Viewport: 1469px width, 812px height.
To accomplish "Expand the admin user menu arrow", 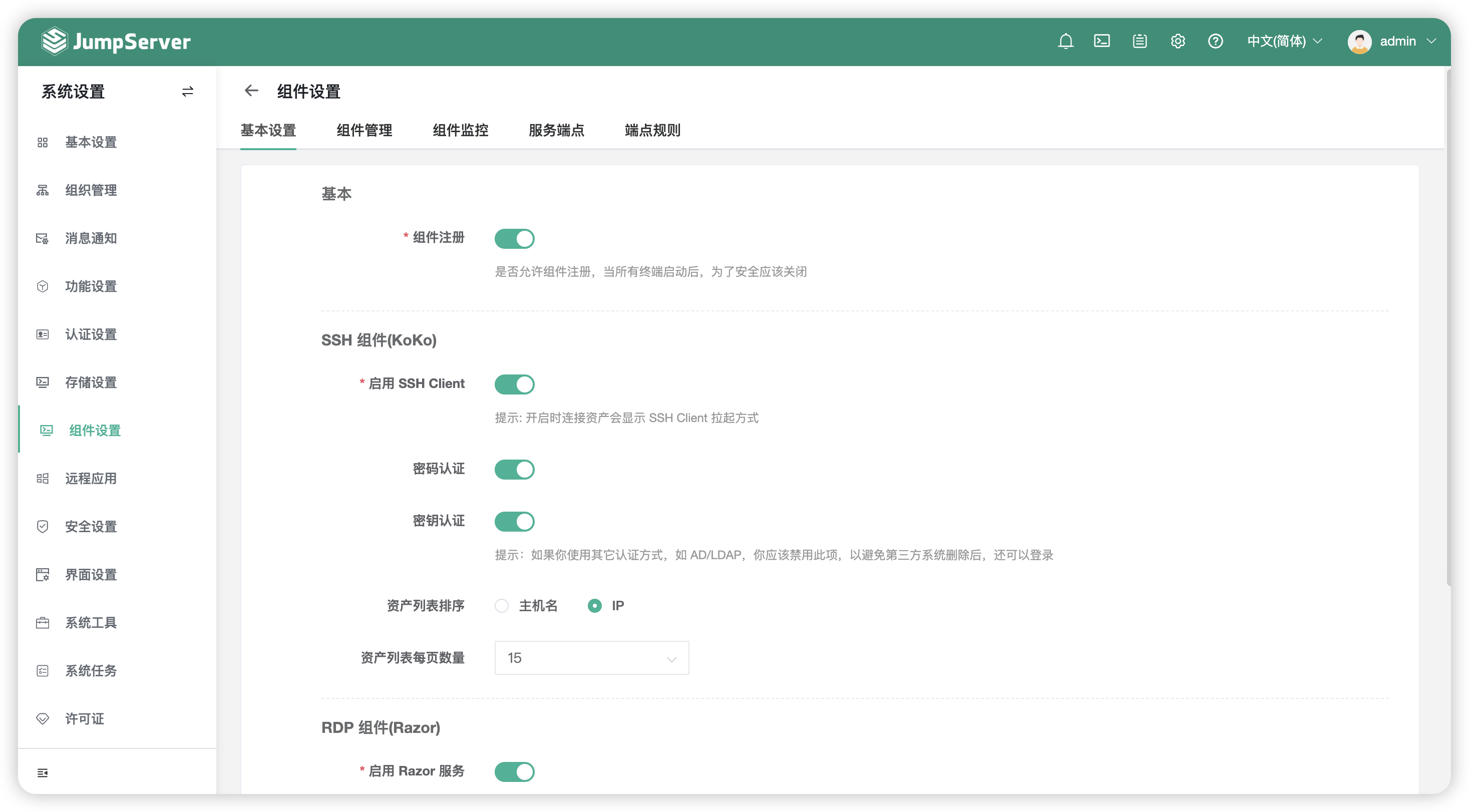I will [1431, 41].
